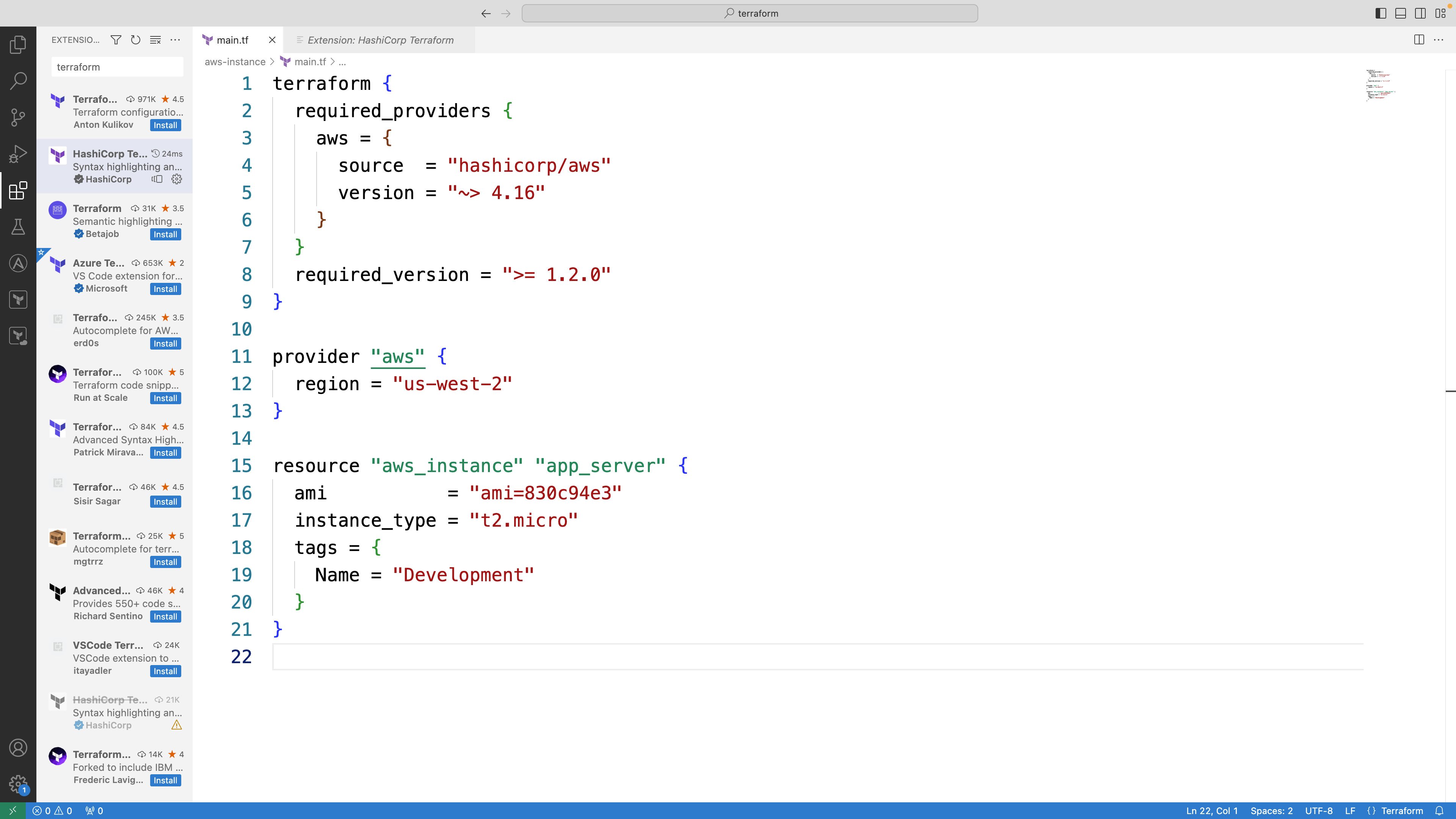Open the Extensions view icon
This screenshot has height=819, width=1456.
click(x=18, y=190)
